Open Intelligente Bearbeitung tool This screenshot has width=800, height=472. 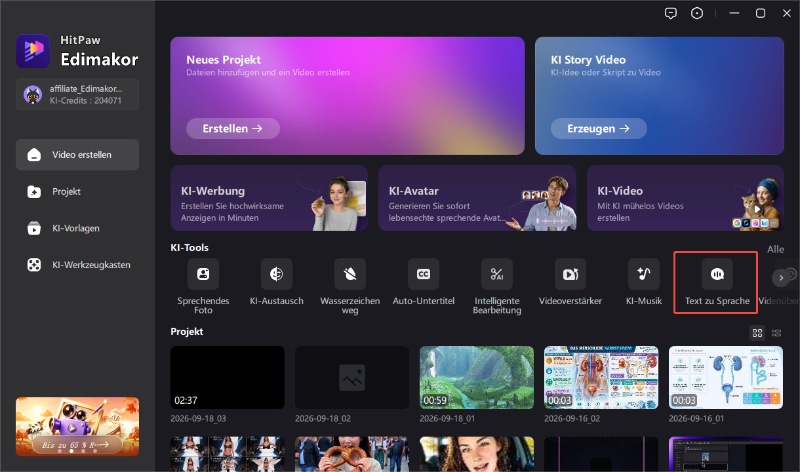[497, 286]
